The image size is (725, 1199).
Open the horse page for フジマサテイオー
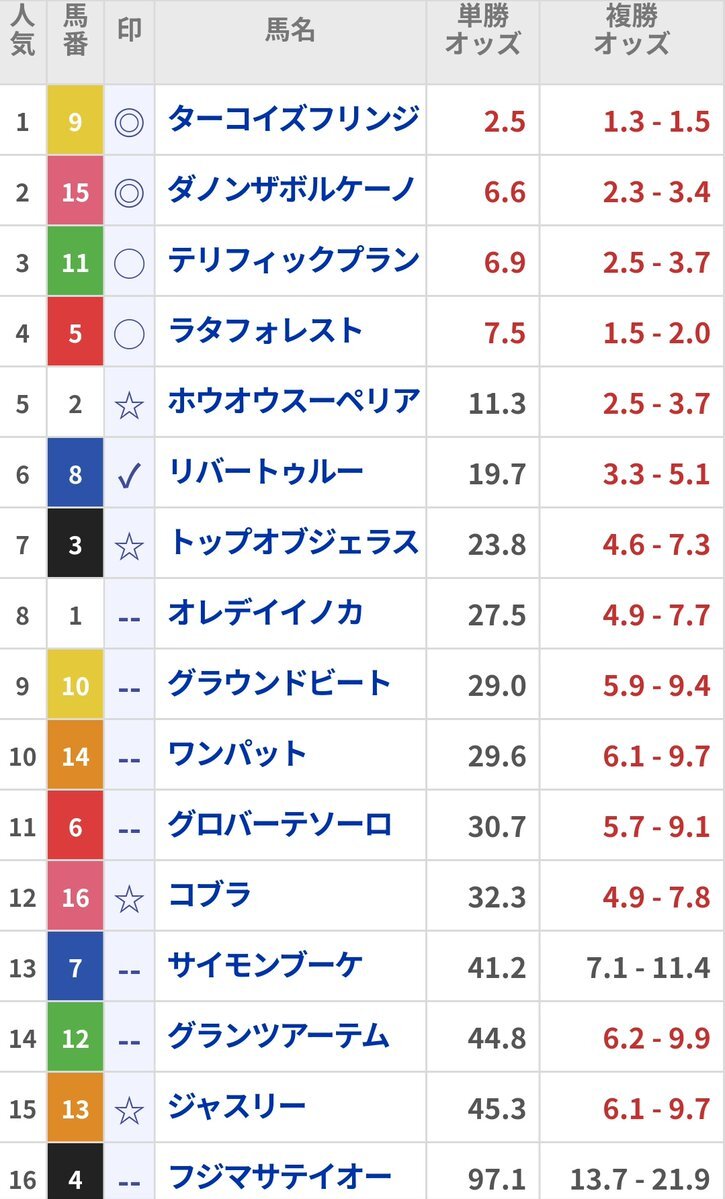click(x=280, y=1178)
